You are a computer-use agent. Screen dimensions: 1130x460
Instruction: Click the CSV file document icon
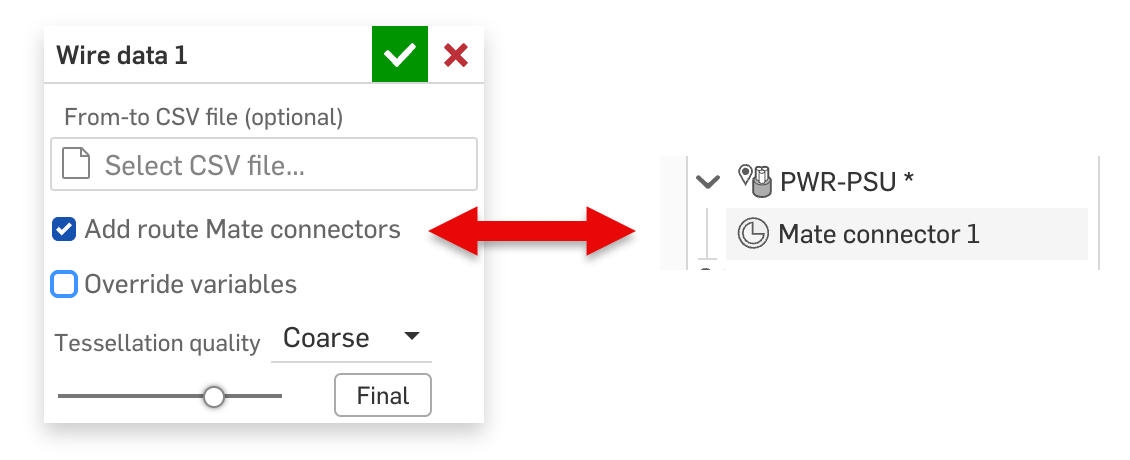pyautogui.click(x=76, y=164)
